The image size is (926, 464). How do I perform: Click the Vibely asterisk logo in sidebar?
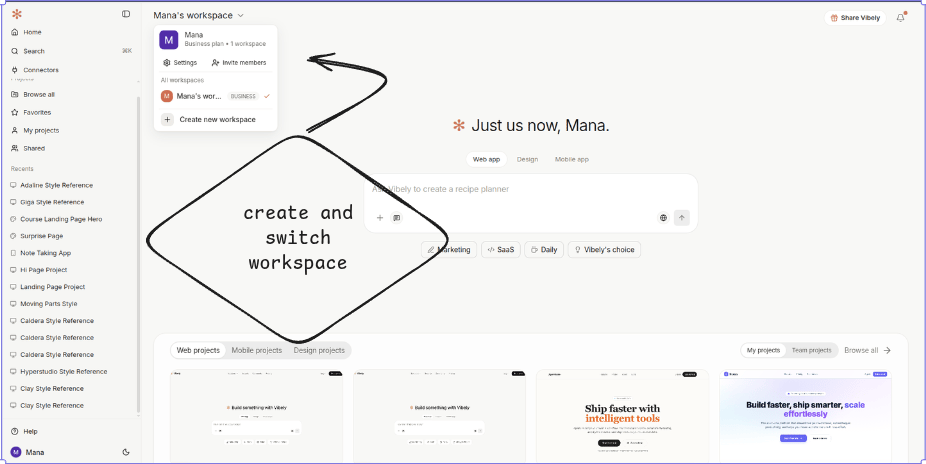tap(17, 14)
